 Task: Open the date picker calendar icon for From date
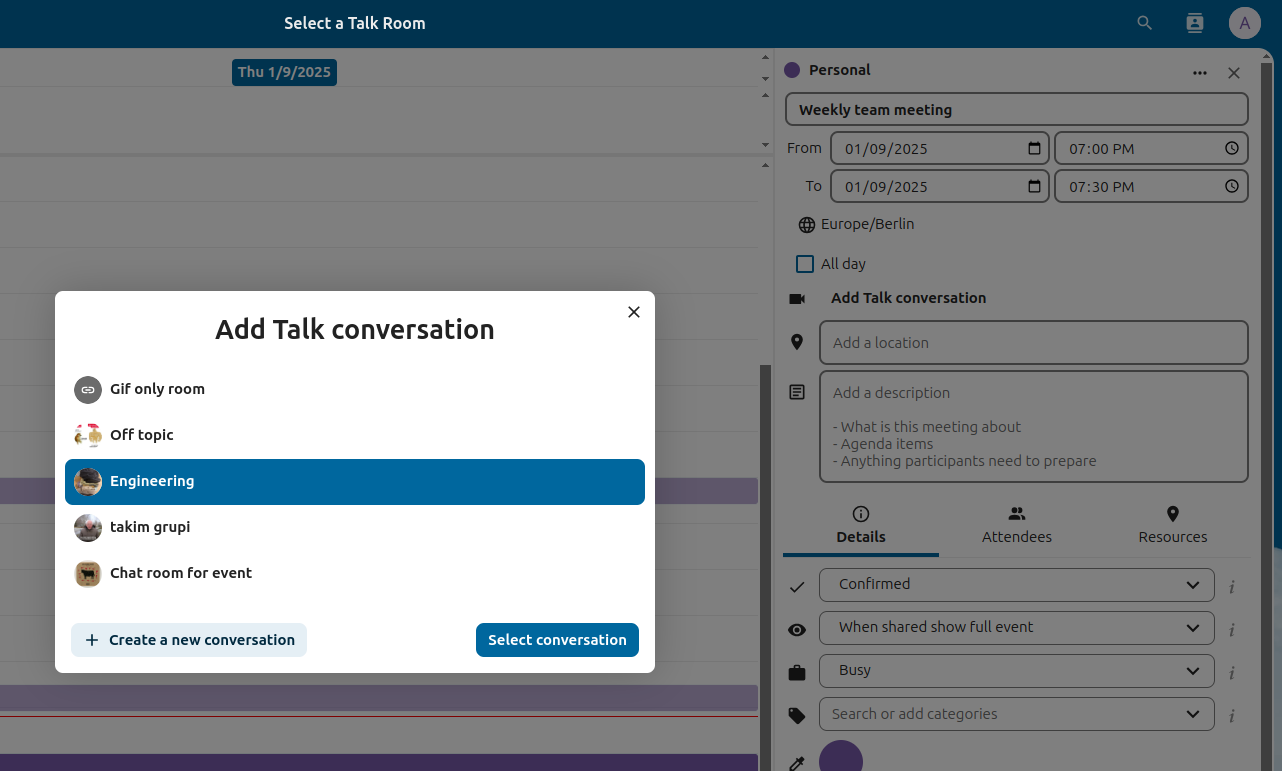pyautogui.click(x=1033, y=148)
